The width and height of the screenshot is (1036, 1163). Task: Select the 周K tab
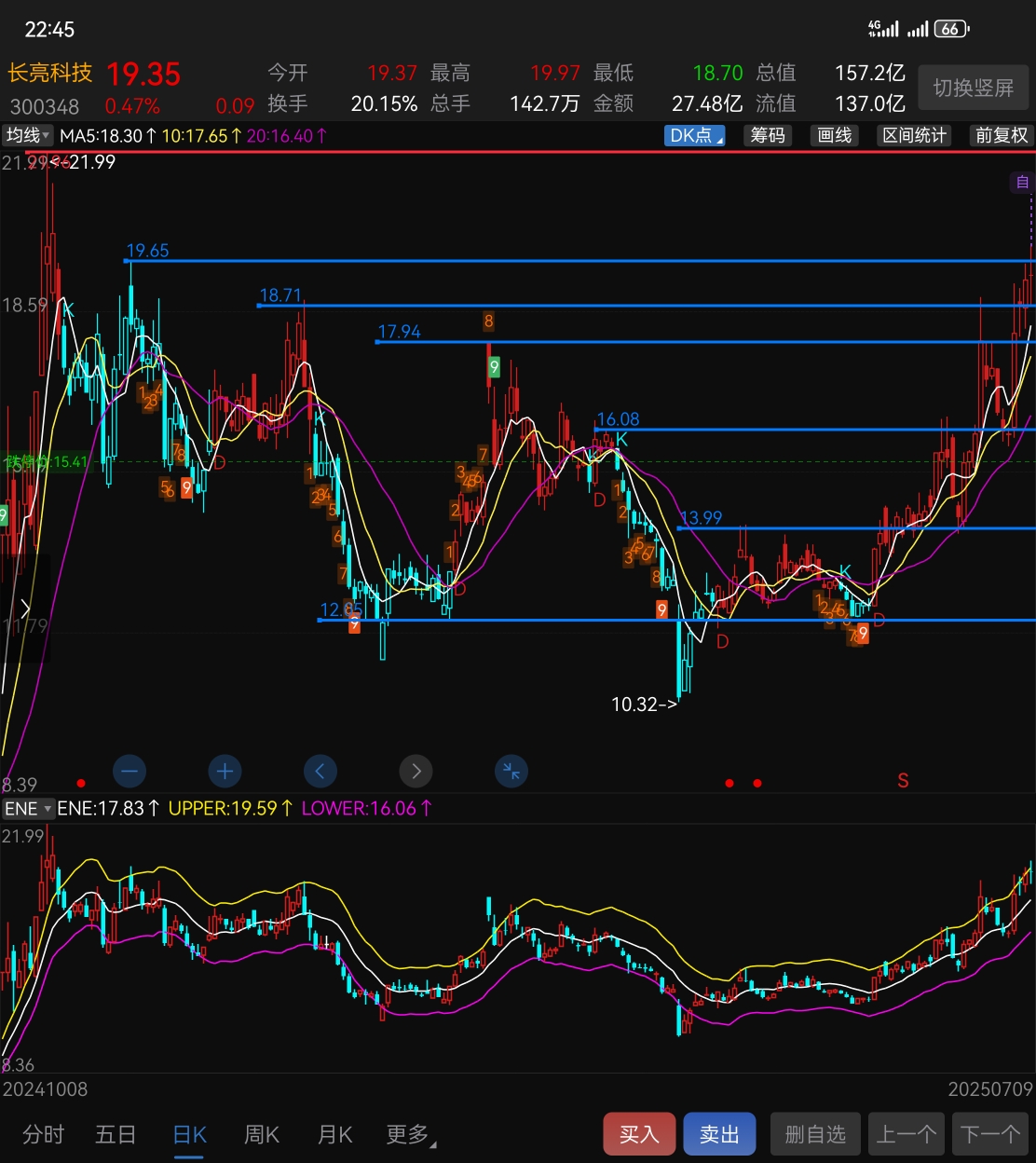[262, 1134]
